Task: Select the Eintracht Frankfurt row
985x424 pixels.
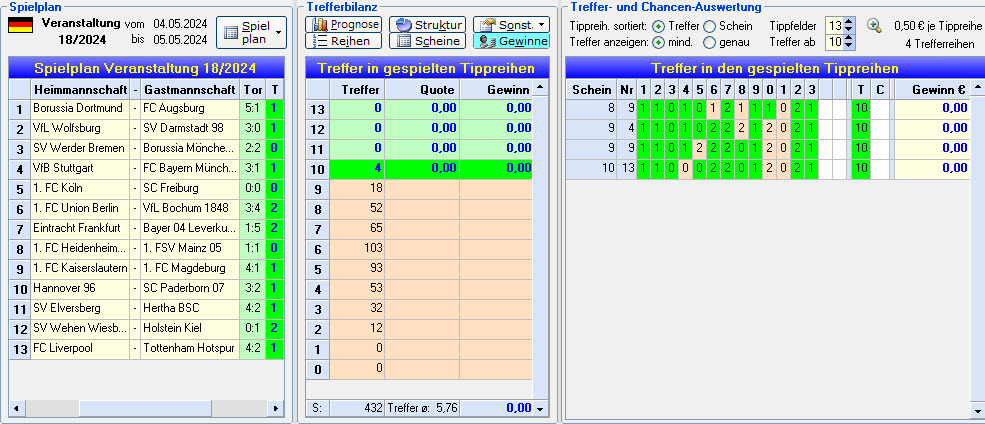Action: point(146,229)
